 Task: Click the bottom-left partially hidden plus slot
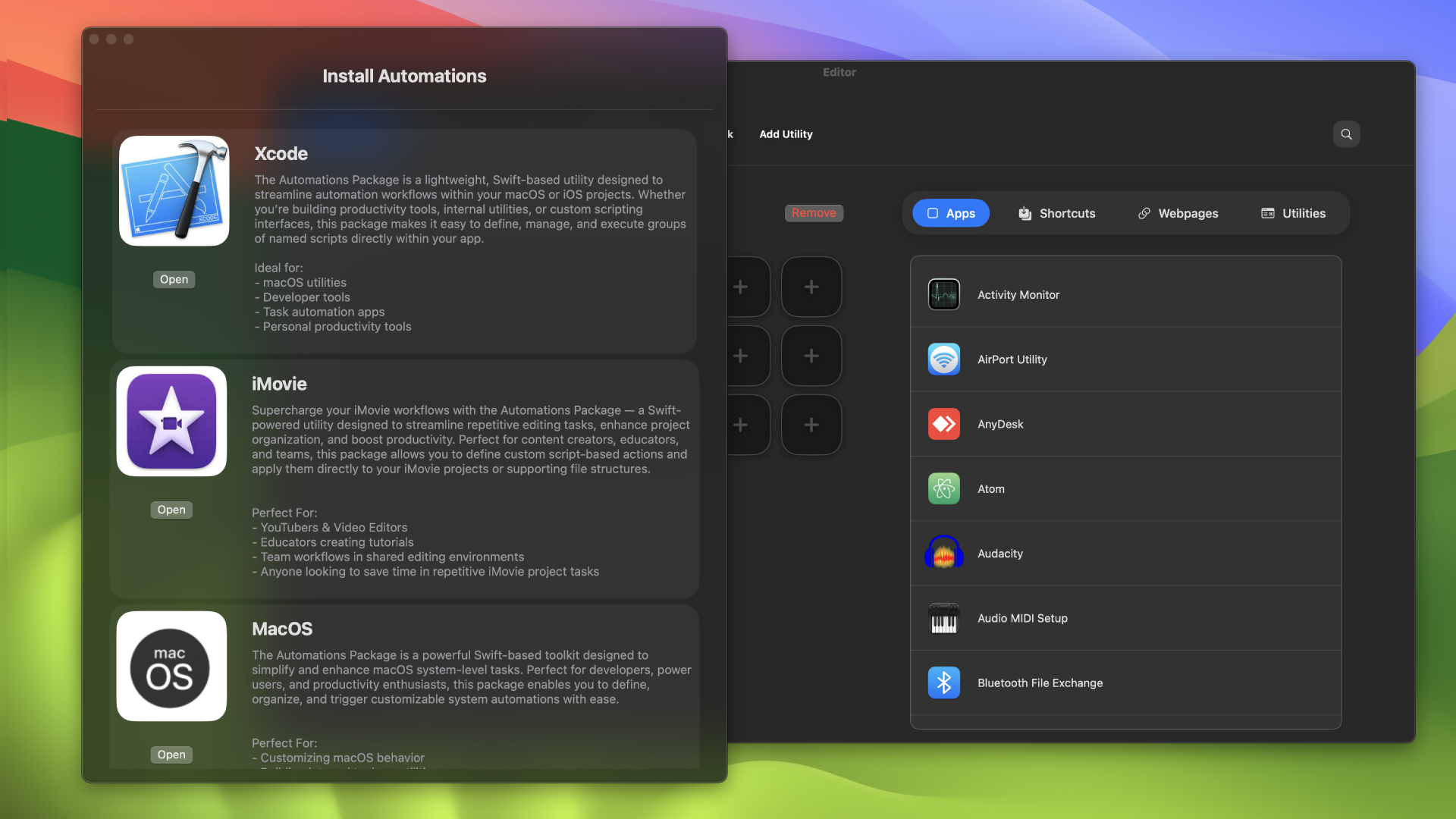click(748, 425)
